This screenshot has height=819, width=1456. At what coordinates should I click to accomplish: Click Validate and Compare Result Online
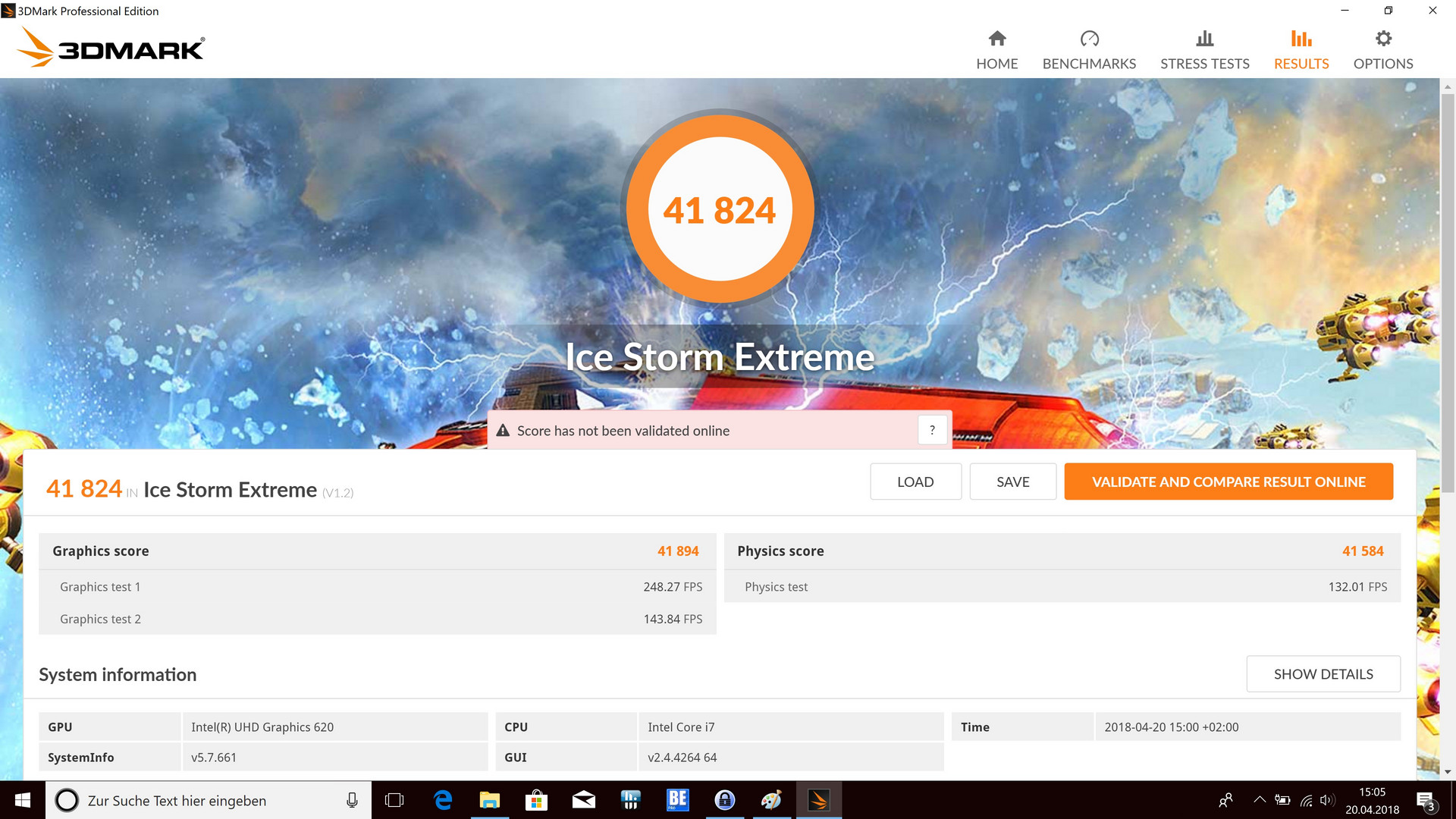click(1228, 482)
